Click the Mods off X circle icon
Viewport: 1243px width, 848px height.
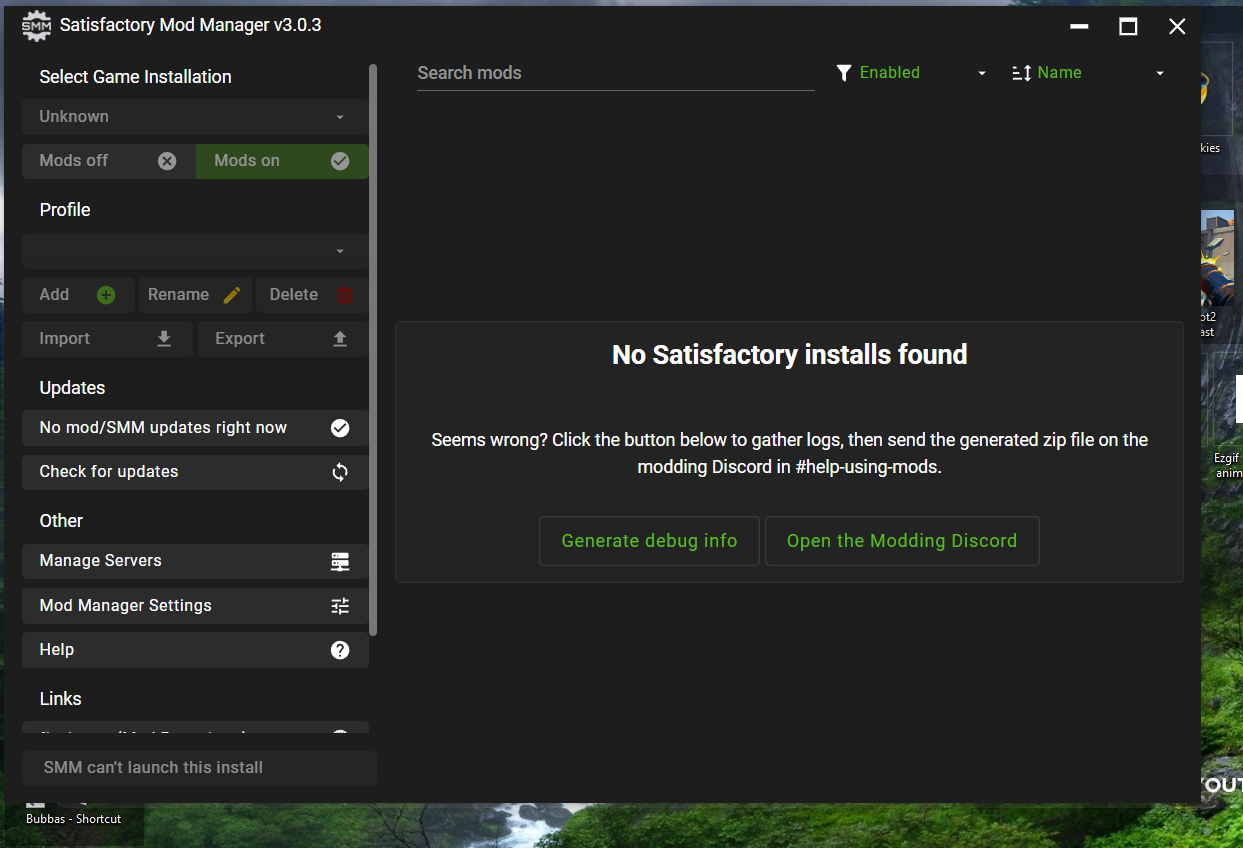click(x=167, y=161)
